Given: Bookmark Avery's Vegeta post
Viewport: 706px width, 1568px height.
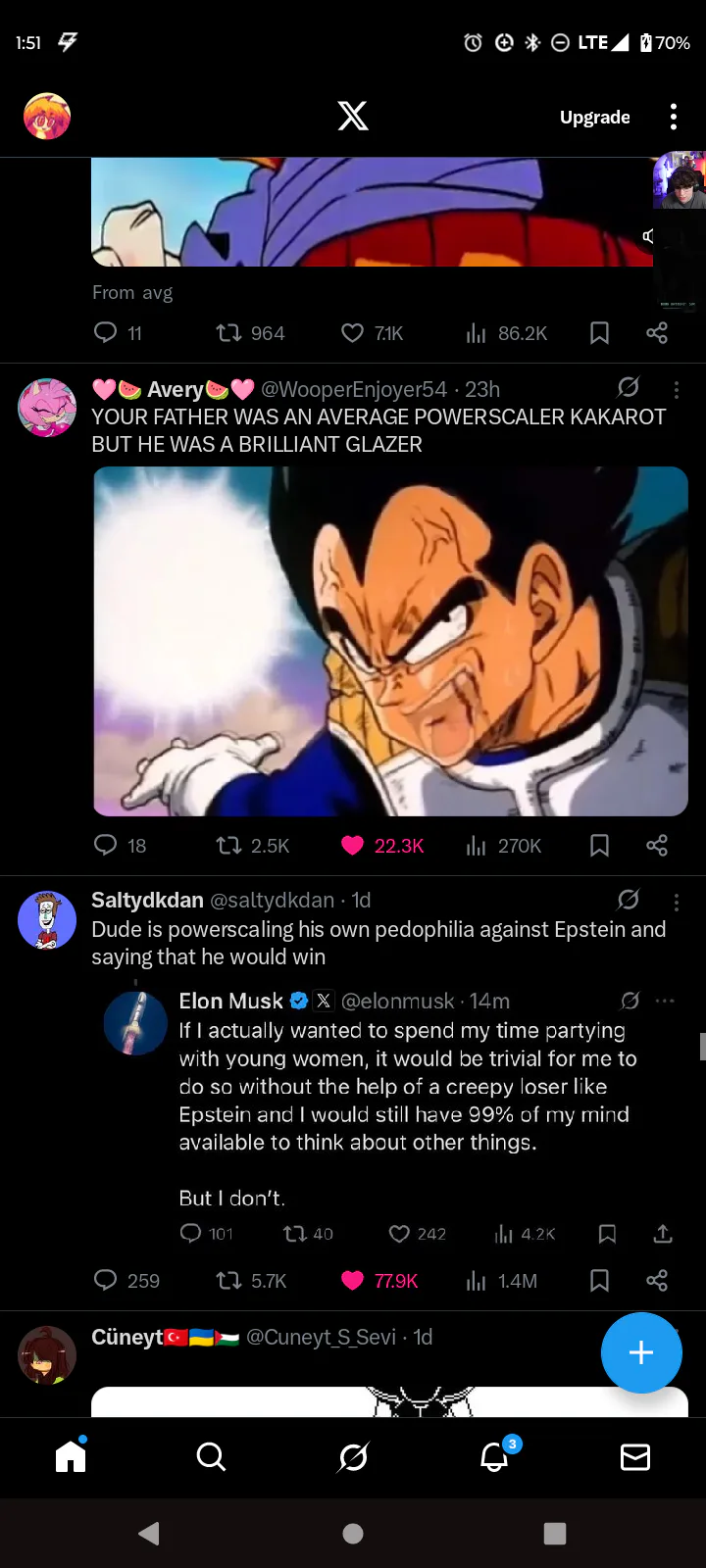Looking at the screenshot, I should 599,846.
